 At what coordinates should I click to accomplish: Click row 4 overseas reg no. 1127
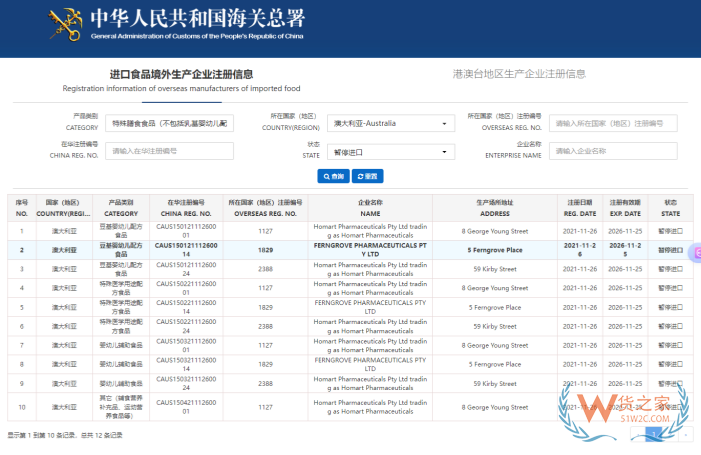pyautogui.click(x=265, y=288)
